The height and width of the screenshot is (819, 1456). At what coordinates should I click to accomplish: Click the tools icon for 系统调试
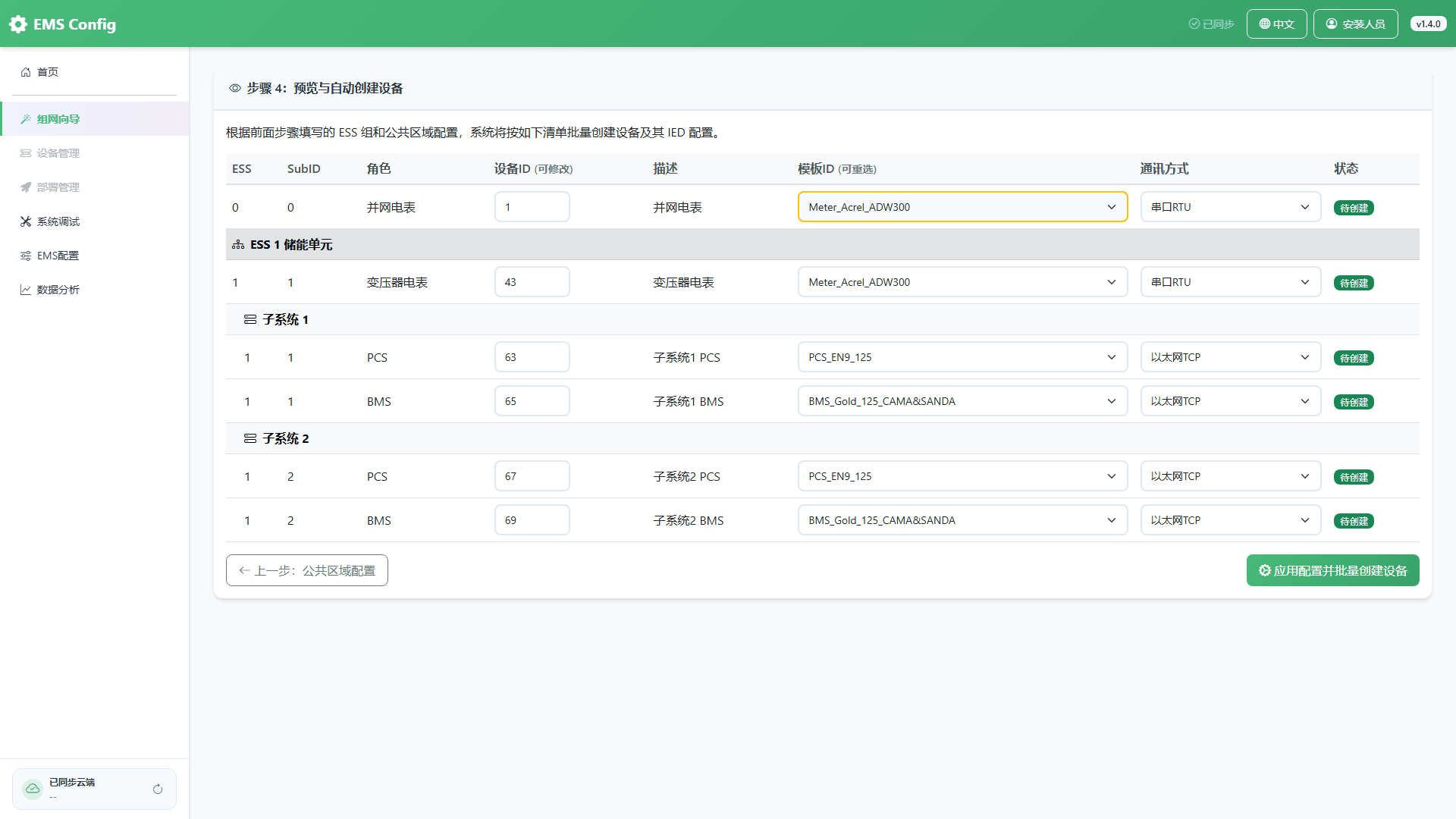point(26,221)
